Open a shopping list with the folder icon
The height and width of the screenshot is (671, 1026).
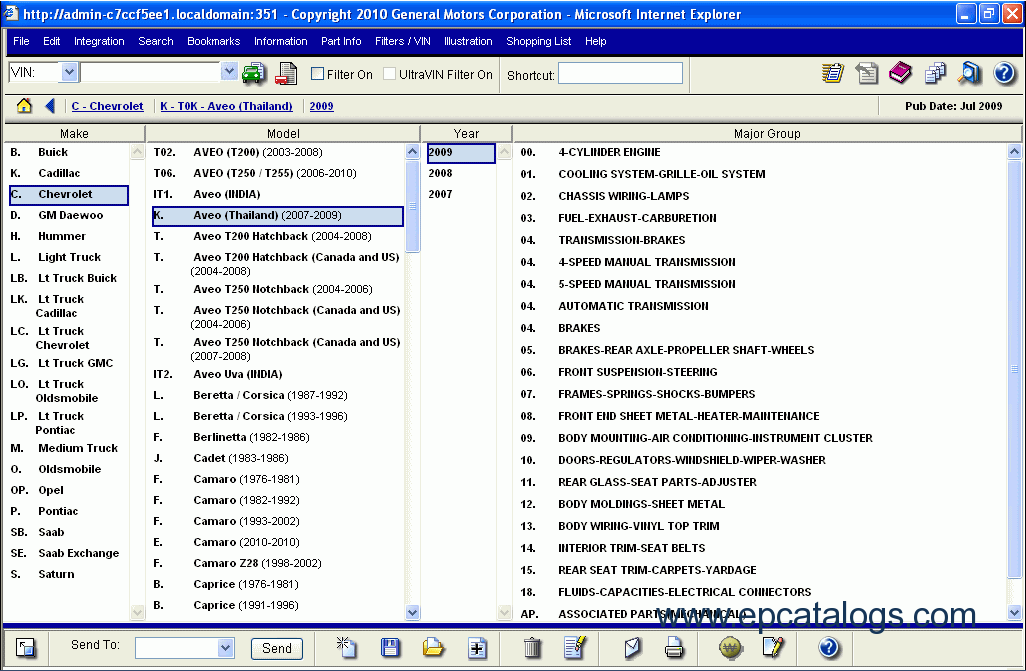(433, 648)
